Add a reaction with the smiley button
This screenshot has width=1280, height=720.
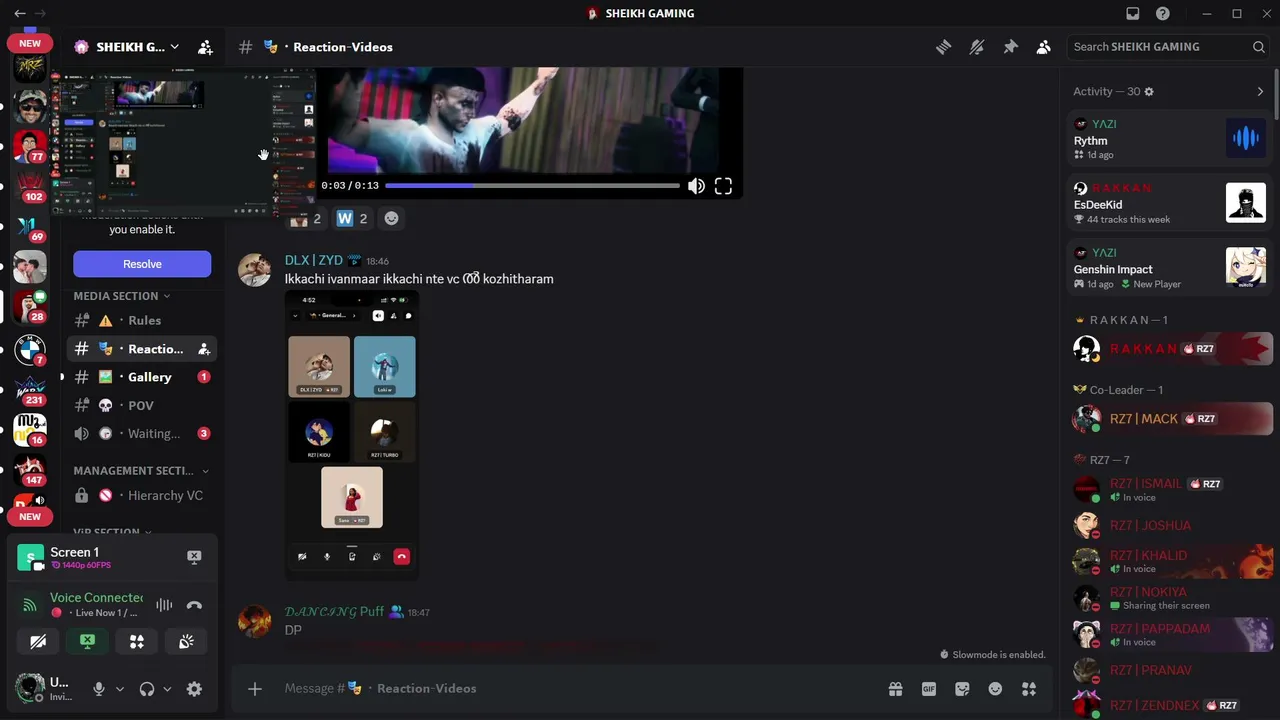coord(391,219)
